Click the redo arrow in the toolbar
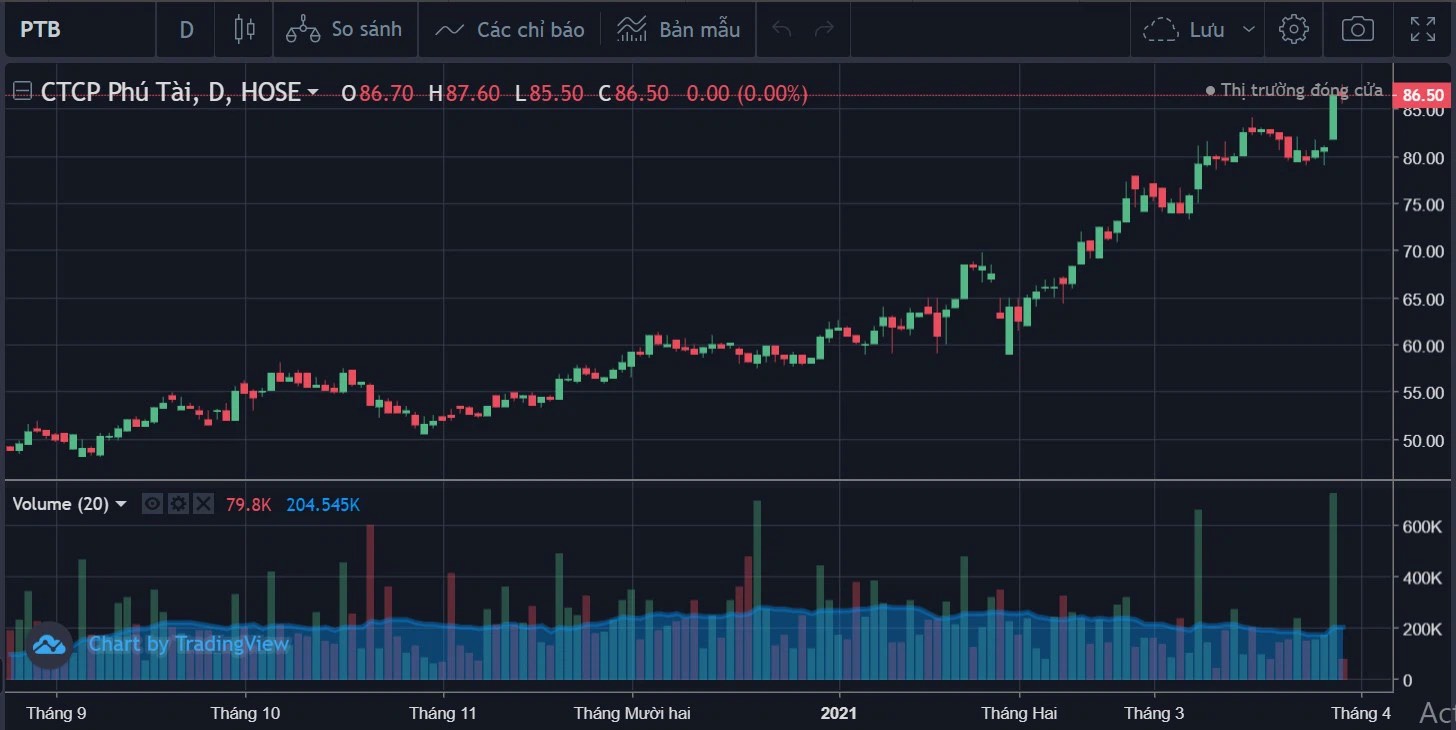The width and height of the screenshot is (1456, 730). pyautogui.click(x=825, y=29)
